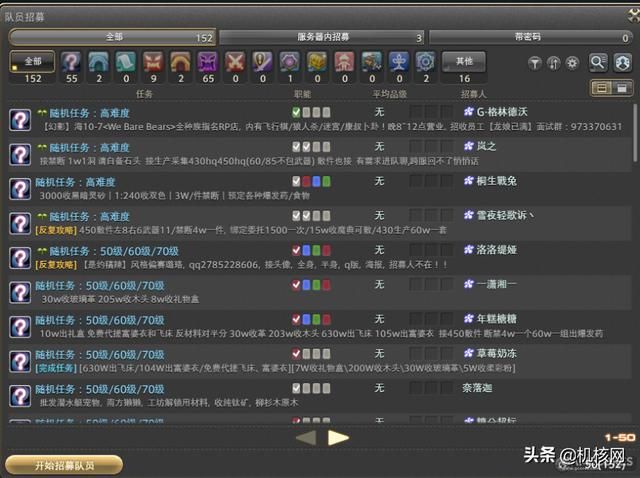Click the first checked slot in 岚之 row
Screen dimensions: 640x478
coord(296,147)
